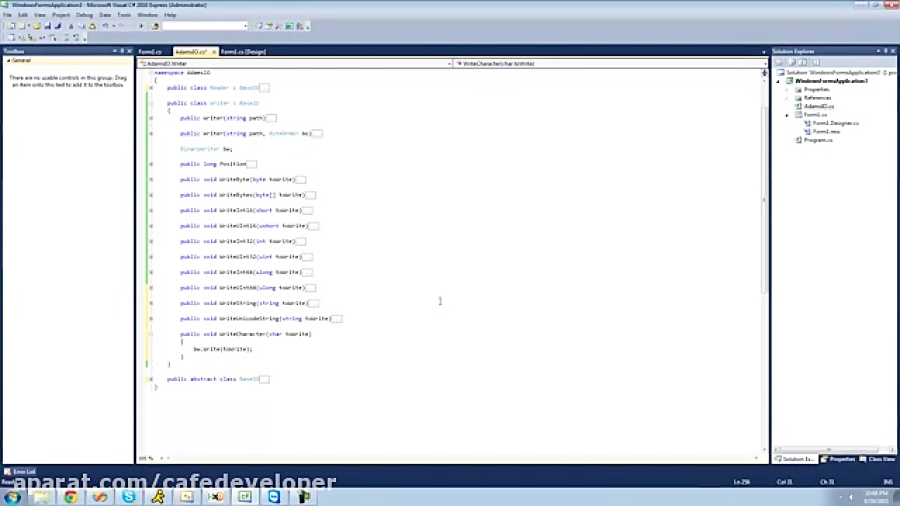Click the Save toolbar icon
Screen dimensions: 900x506
(x=48, y=26)
